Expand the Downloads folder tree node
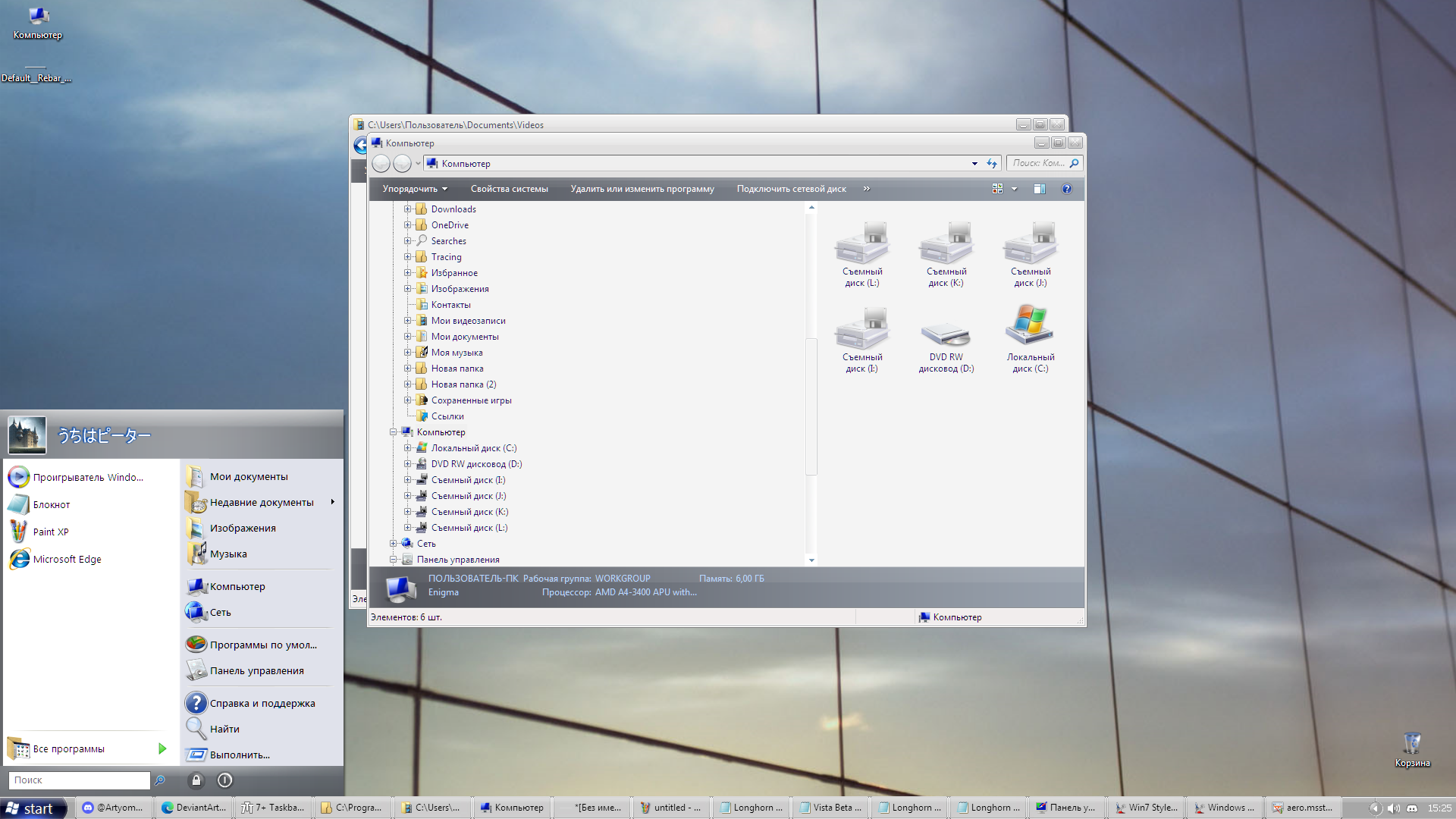 pyautogui.click(x=407, y=209)
